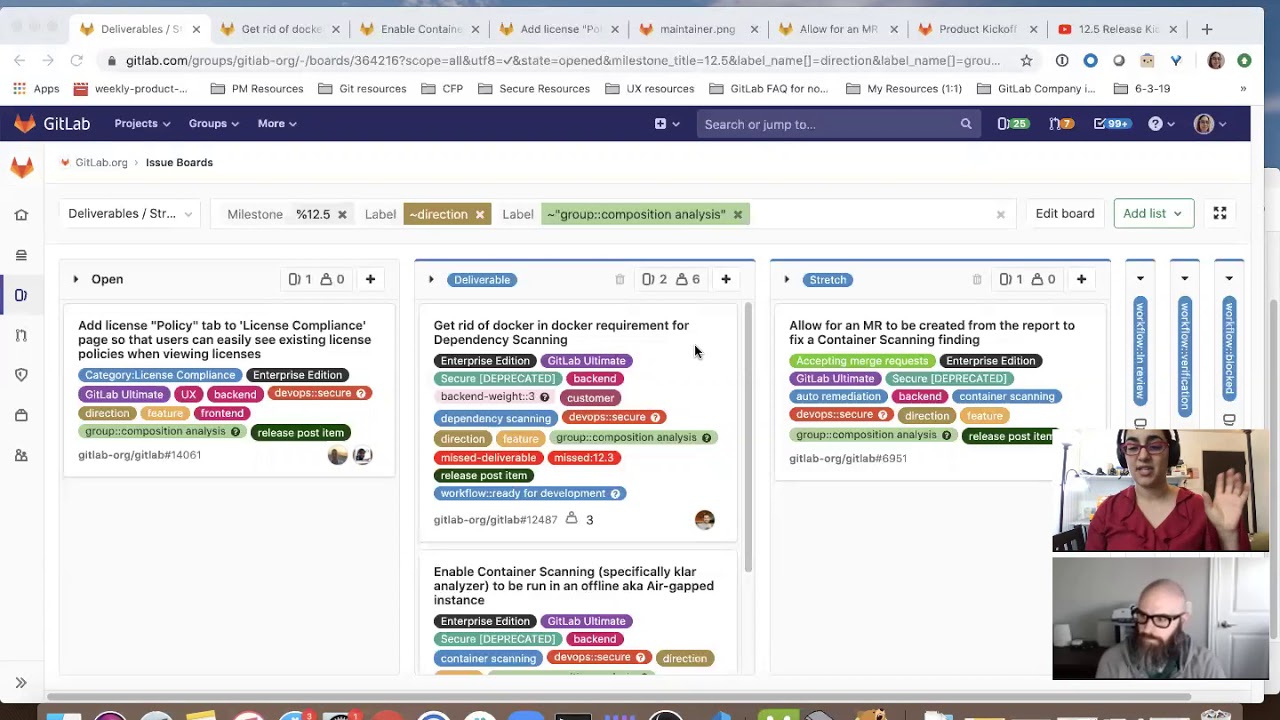Expand the workflow::blocked collapsed list
The width and height of the screenshot is (1280, 720).
[1229, 279]
